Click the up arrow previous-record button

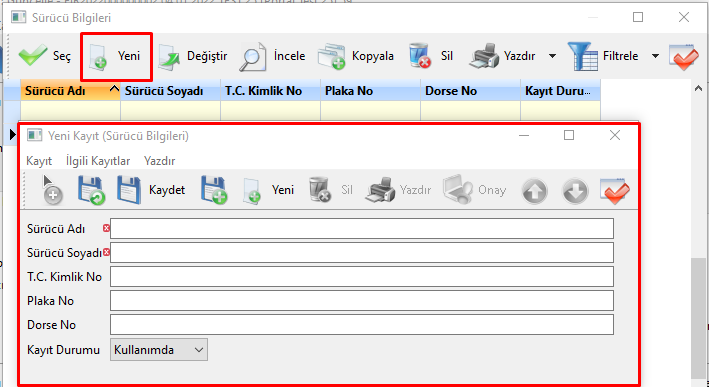534,191
